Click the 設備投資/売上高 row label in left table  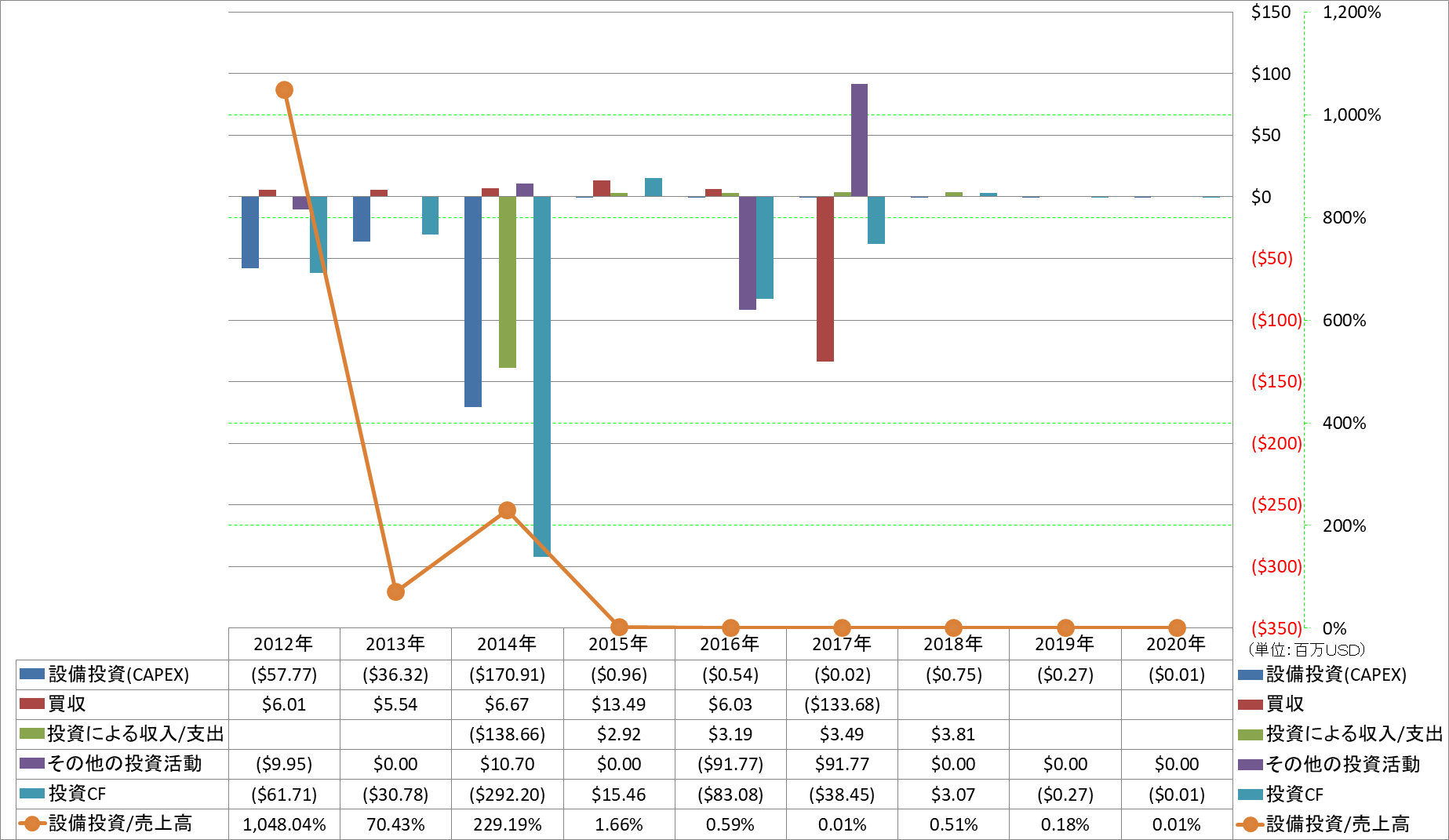coord(120,824)
